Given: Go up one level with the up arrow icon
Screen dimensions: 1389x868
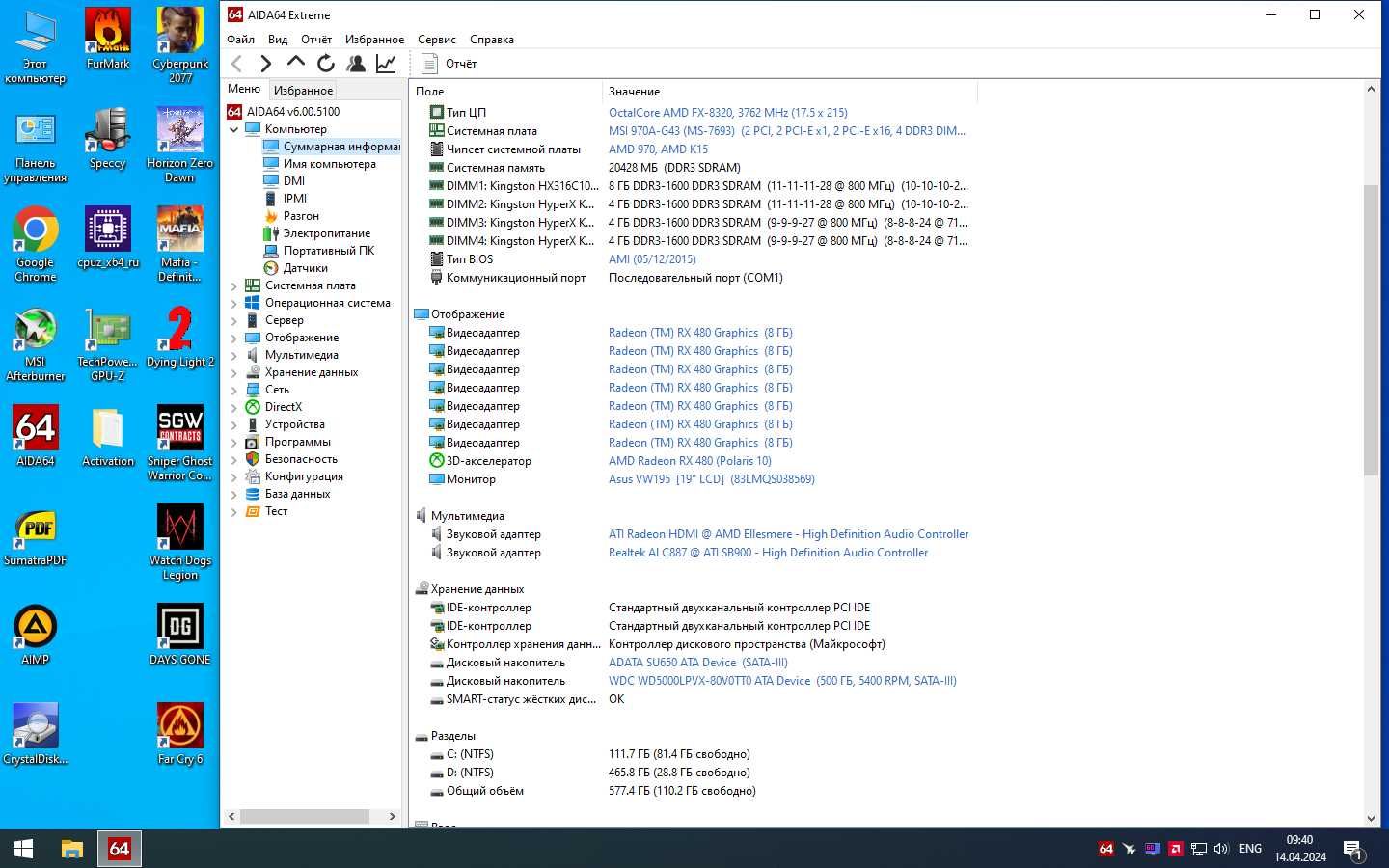Looking at the screenshot, I should point(296,64).
